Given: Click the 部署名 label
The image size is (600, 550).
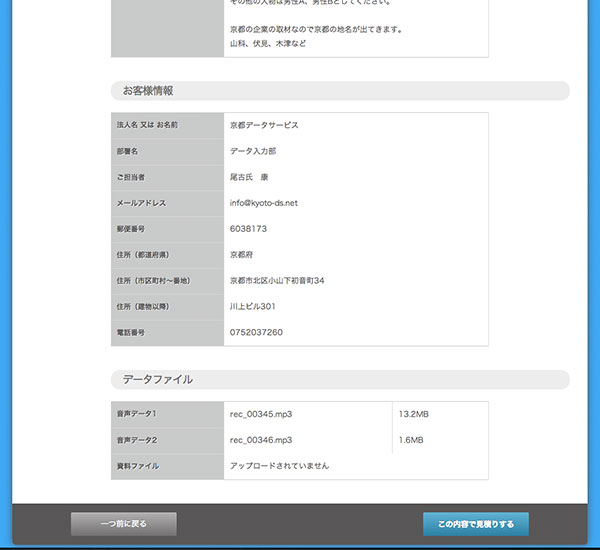Looking at the screenshot, I should point(127,151).
